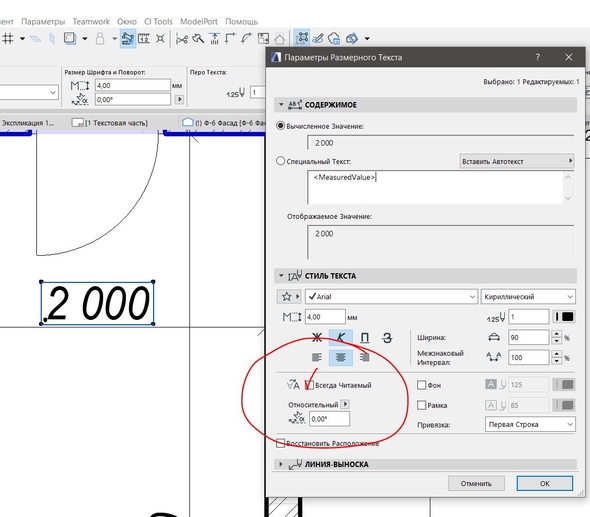Open favorites star button
The width and height of the screenshot is (590, 517).
coord(289,297)
